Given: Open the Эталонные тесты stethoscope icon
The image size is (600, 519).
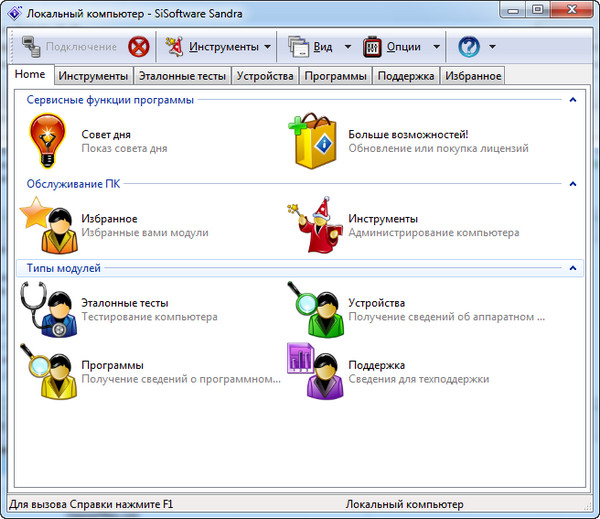Looking at the screenshot, I should click(47, 309).
